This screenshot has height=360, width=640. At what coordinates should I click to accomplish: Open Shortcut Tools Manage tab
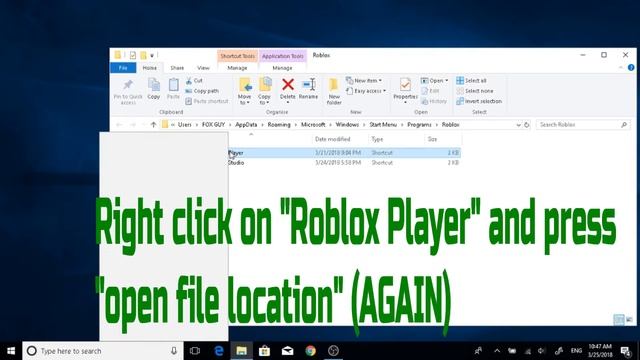[x=237, y=68]
